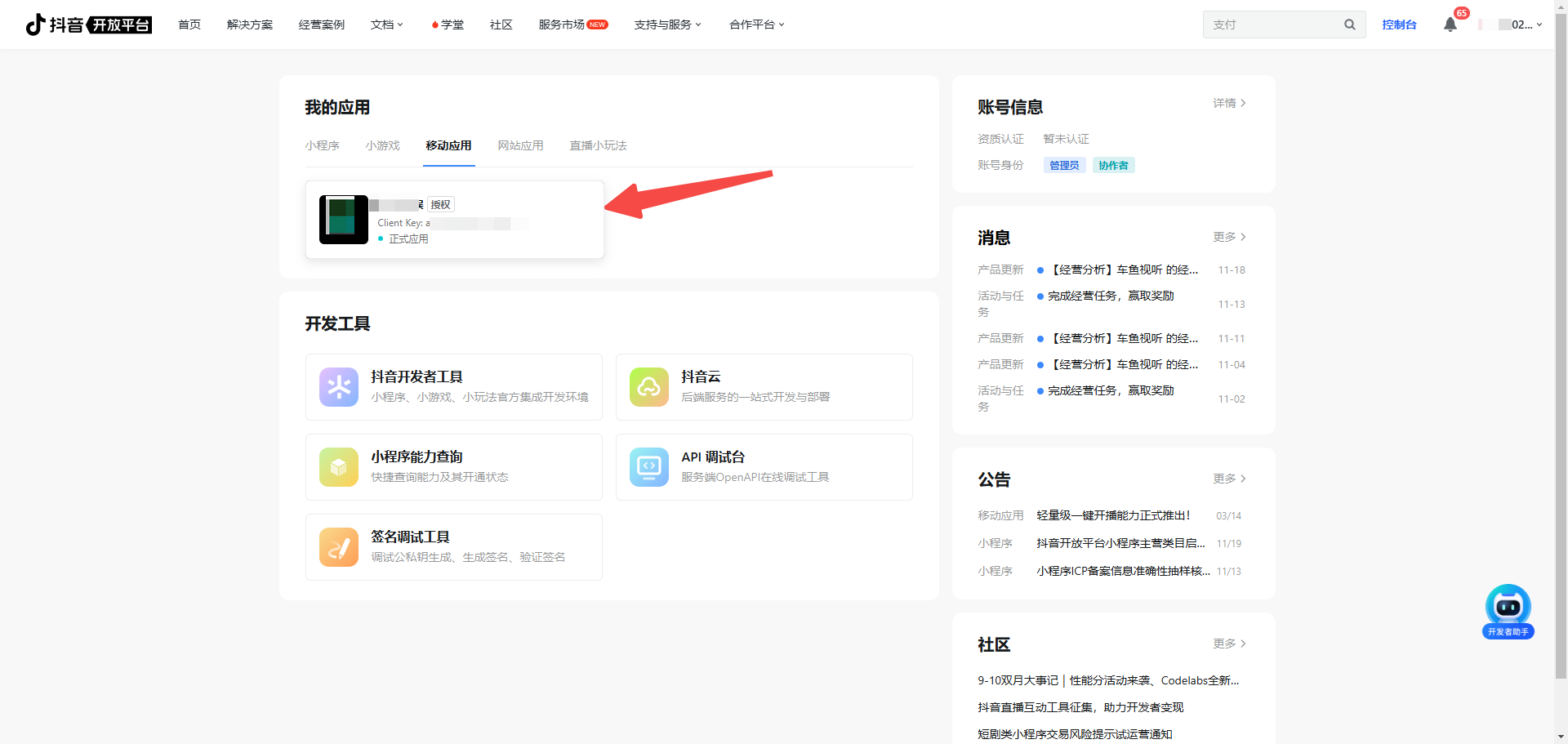Screen dimensions: 1568x744
Task: Click the 授权 tag on the app card
Action: coord(441,204)
